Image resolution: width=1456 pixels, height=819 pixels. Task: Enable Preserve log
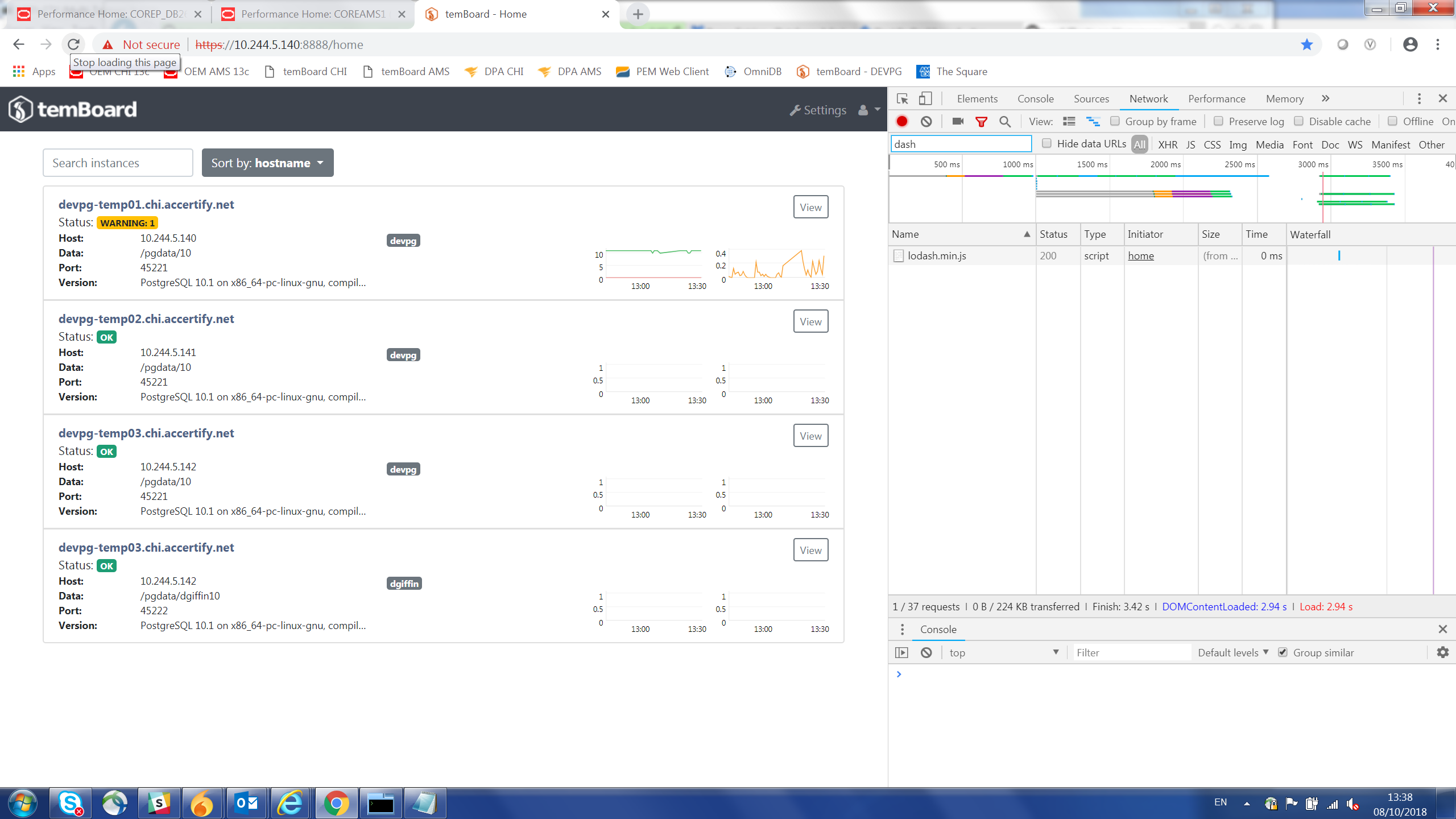coord(1218,121)
